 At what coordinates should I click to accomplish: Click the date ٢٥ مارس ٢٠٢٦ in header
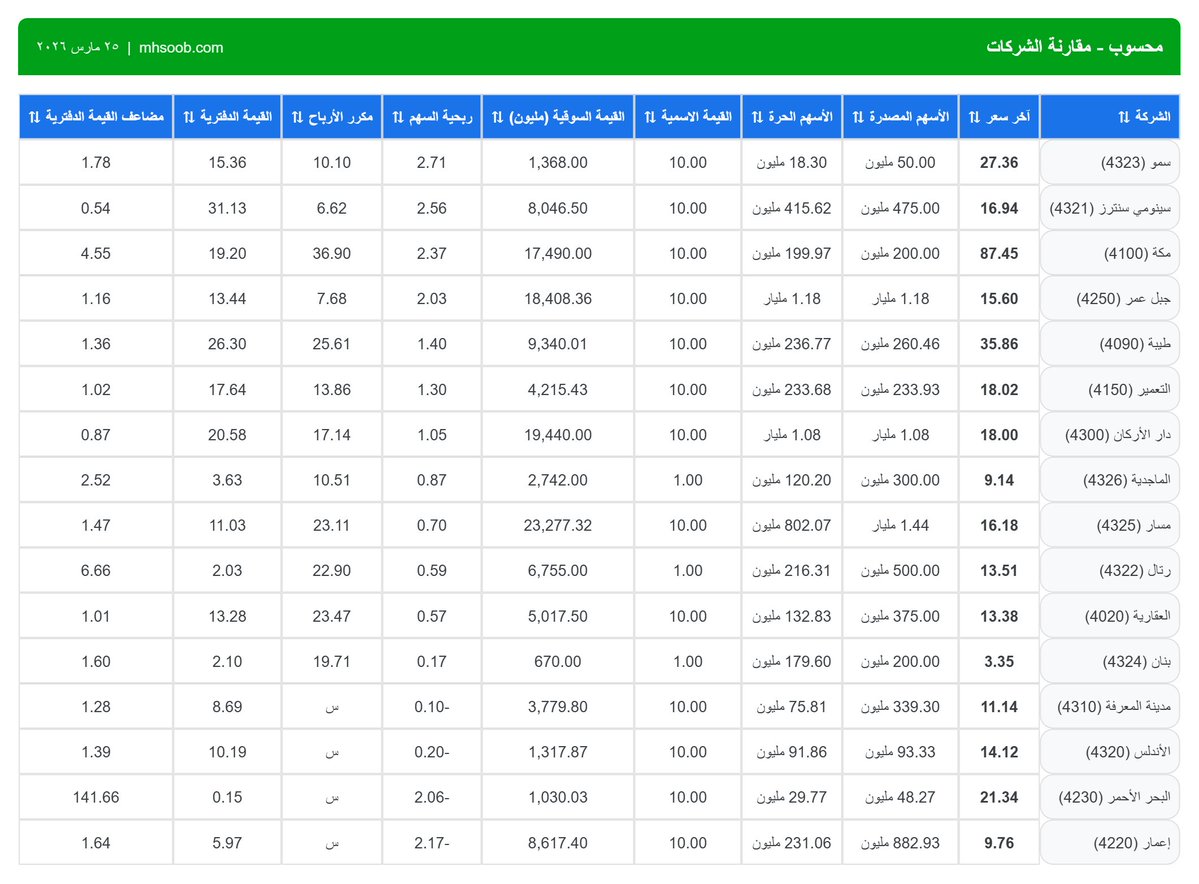(78, 47)
